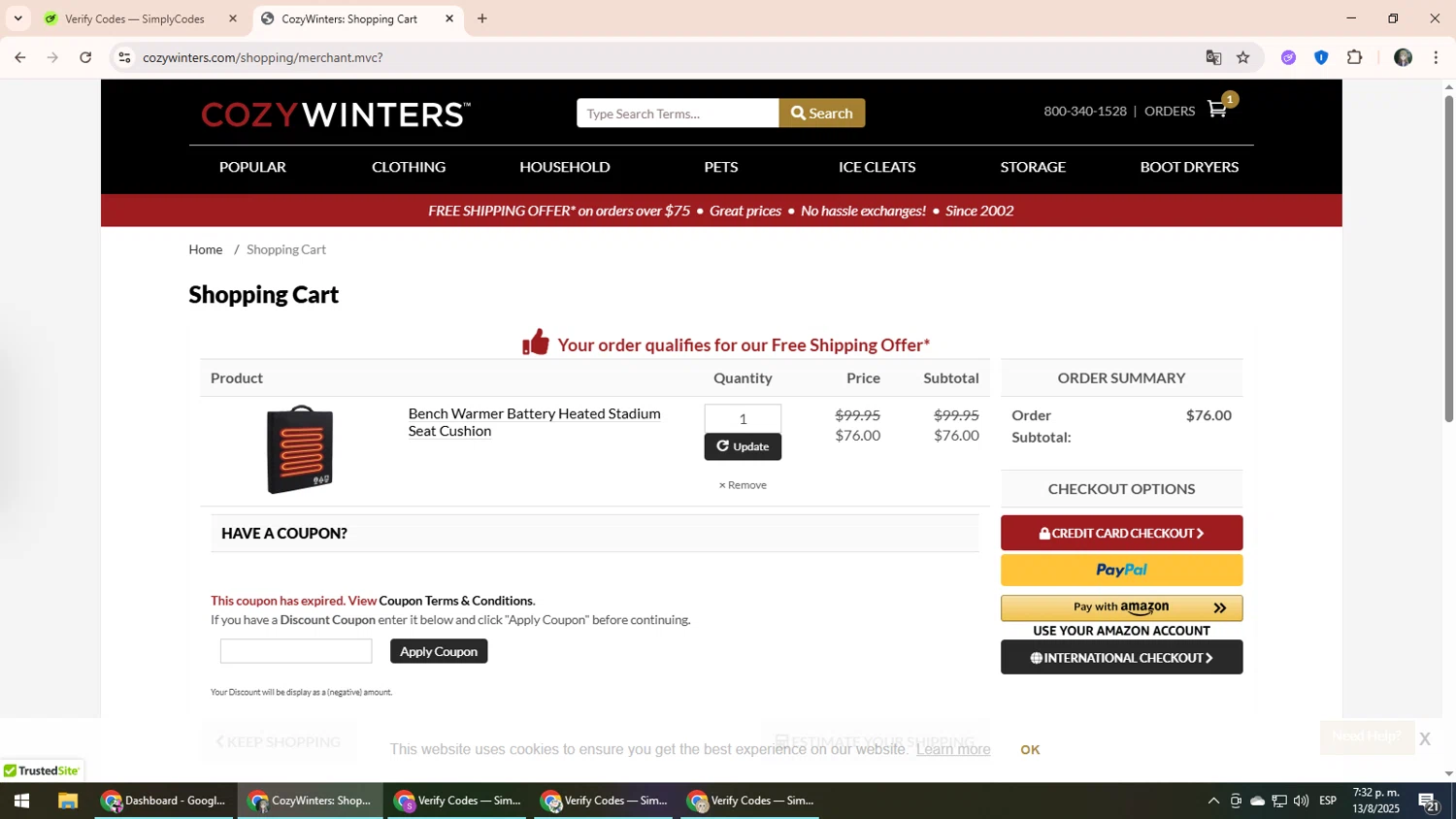Open the BOOT DRYERS menu
The image size is (1456, 819).
pyautogui.click(x=1189, y=167)
